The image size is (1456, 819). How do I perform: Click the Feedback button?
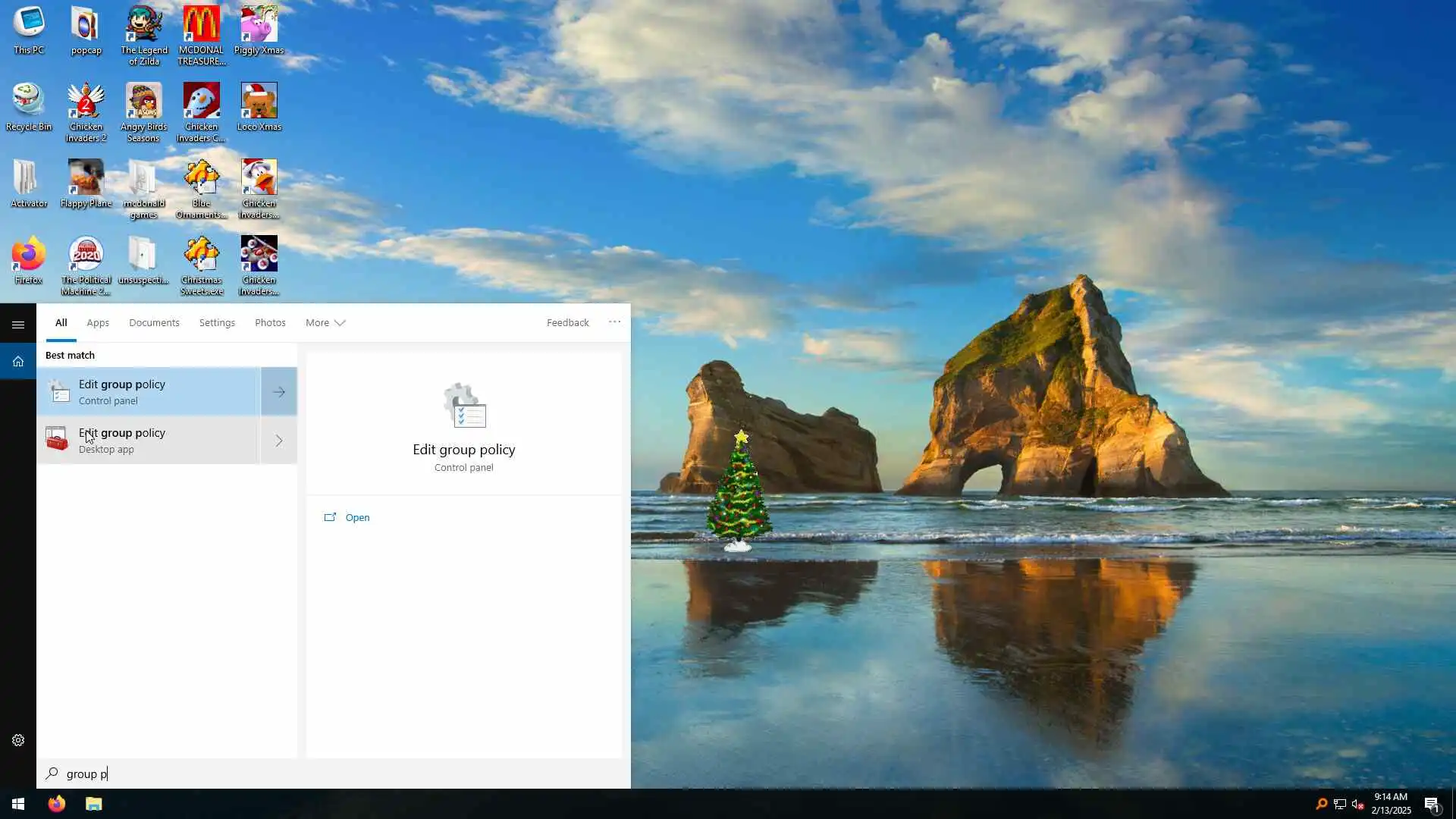tap(567, 323)
